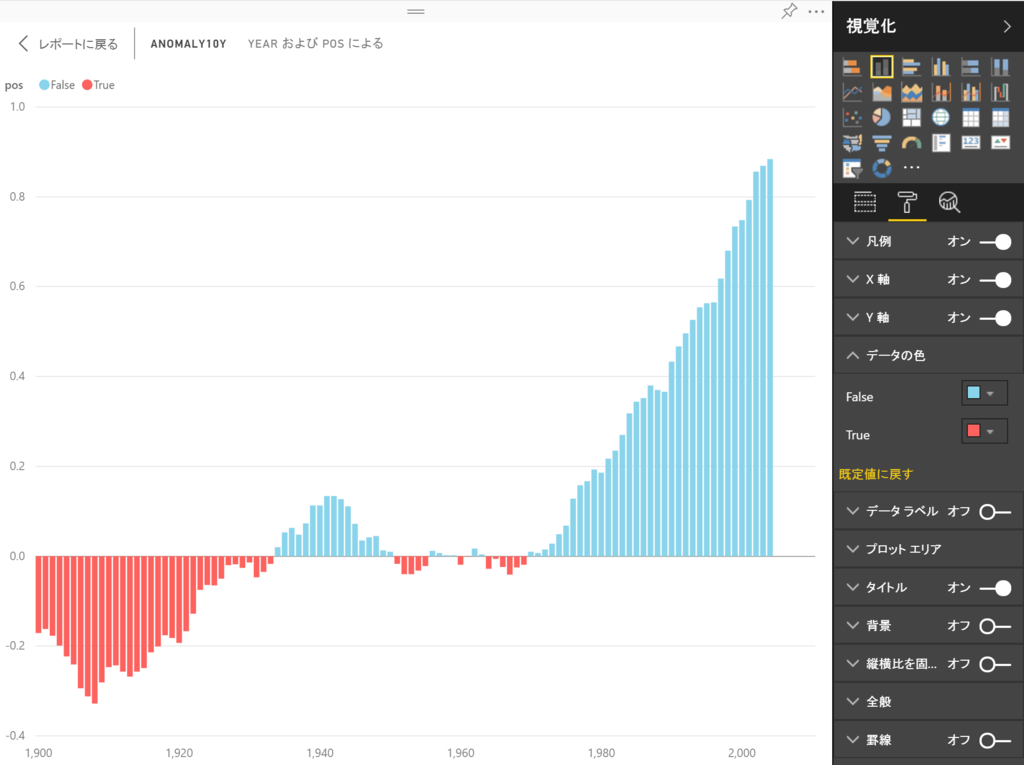1024x765 pixels.
Task: Click 既定値に戻す reset to default link
Action: click(876, 474)
